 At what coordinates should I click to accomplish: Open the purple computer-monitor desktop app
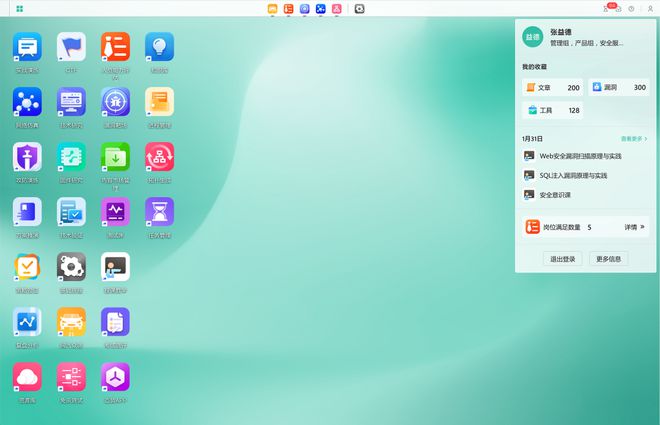coord(71,102)
